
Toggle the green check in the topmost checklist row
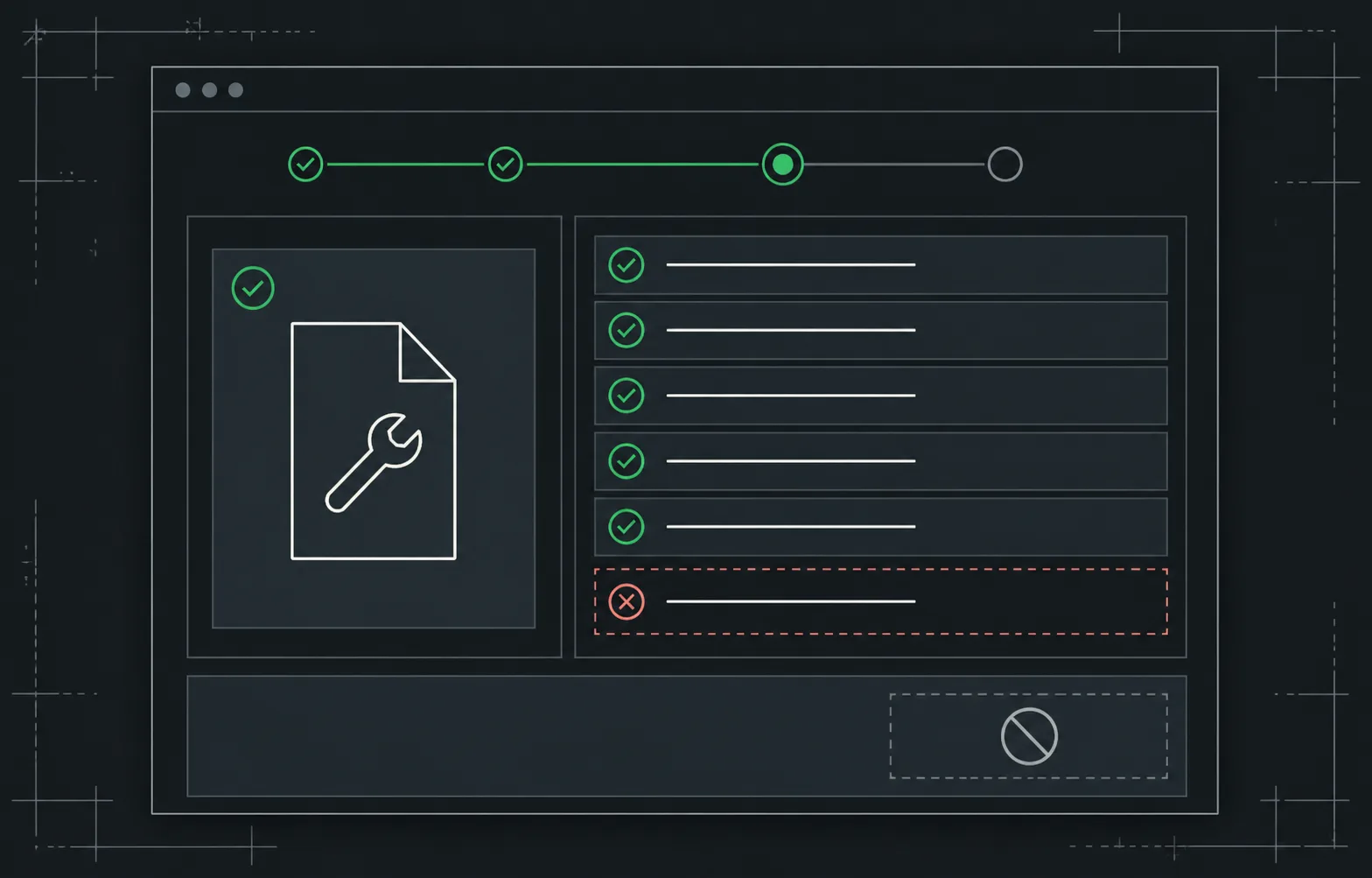[626, 265]
